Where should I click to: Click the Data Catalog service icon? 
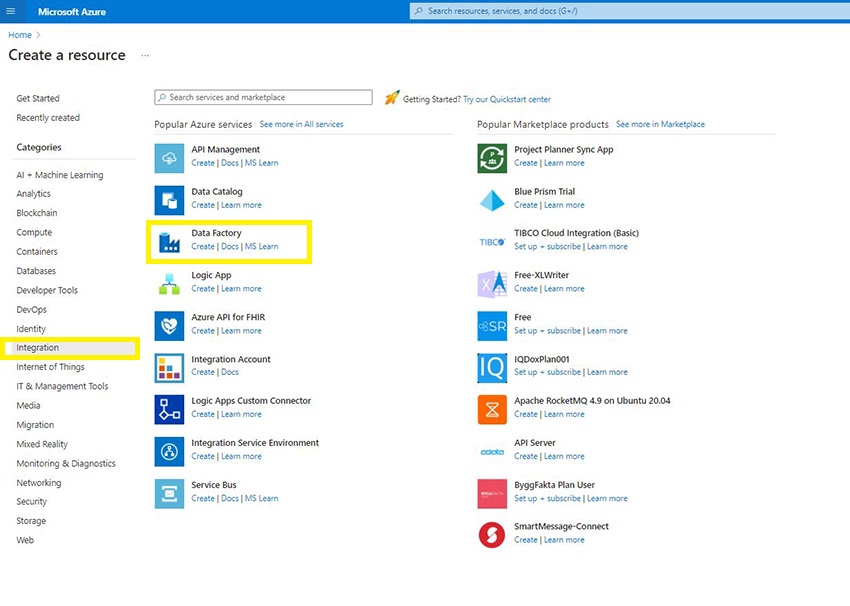169,201
